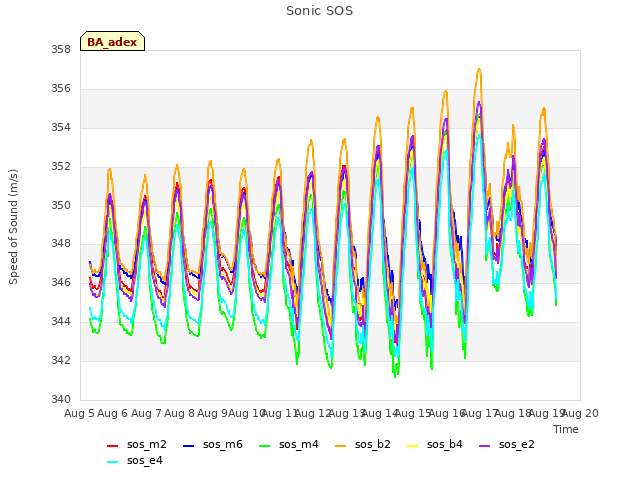Select the sos_e4 legend entry
The image size is (640, 480).
coord(135,460)
